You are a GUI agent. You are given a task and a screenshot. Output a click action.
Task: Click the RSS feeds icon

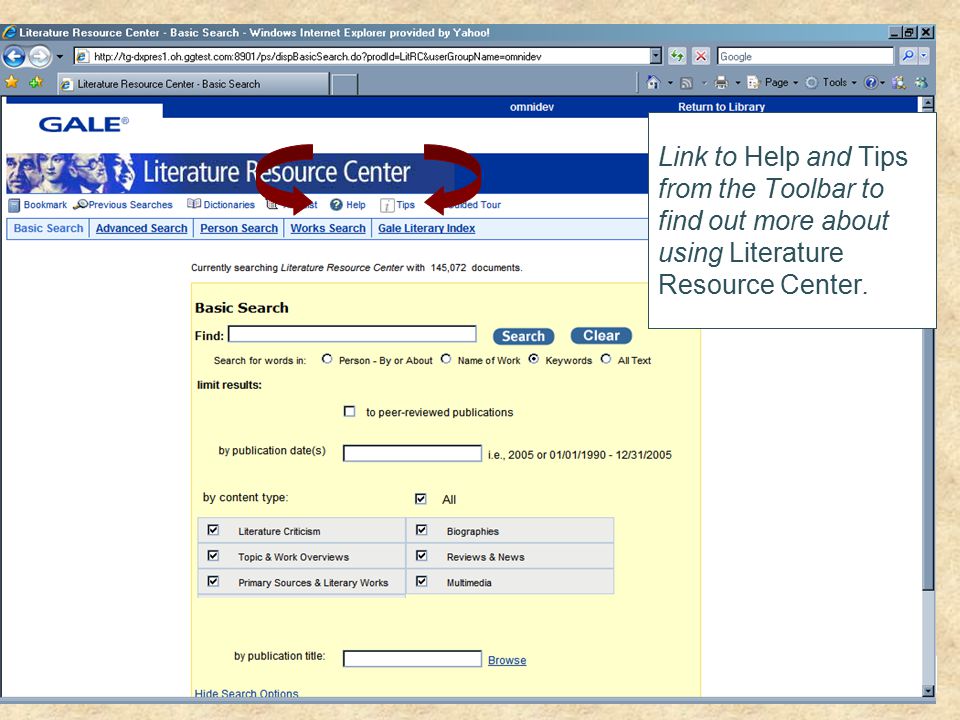click(x=687, y=83)
